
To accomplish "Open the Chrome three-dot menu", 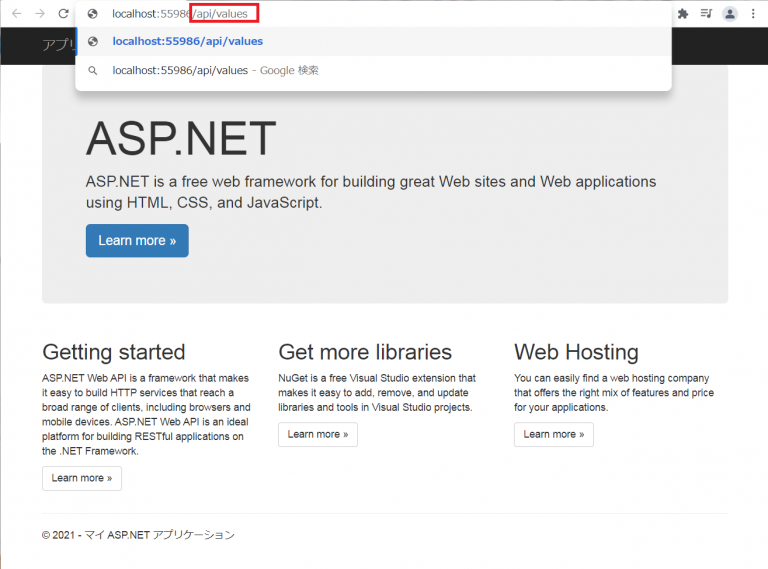I will click(x=753, y=14).
